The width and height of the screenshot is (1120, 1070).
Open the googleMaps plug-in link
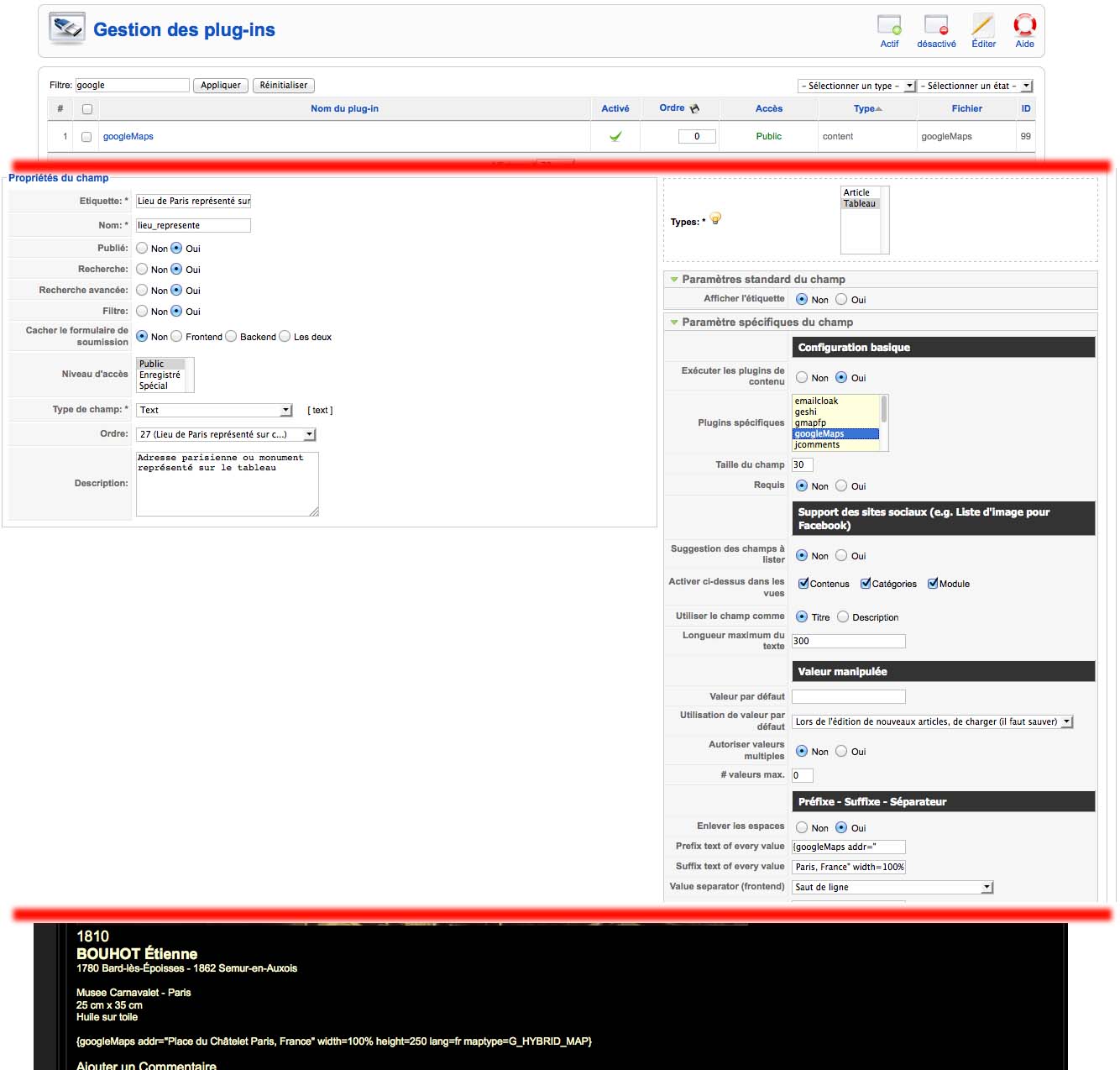128,137
